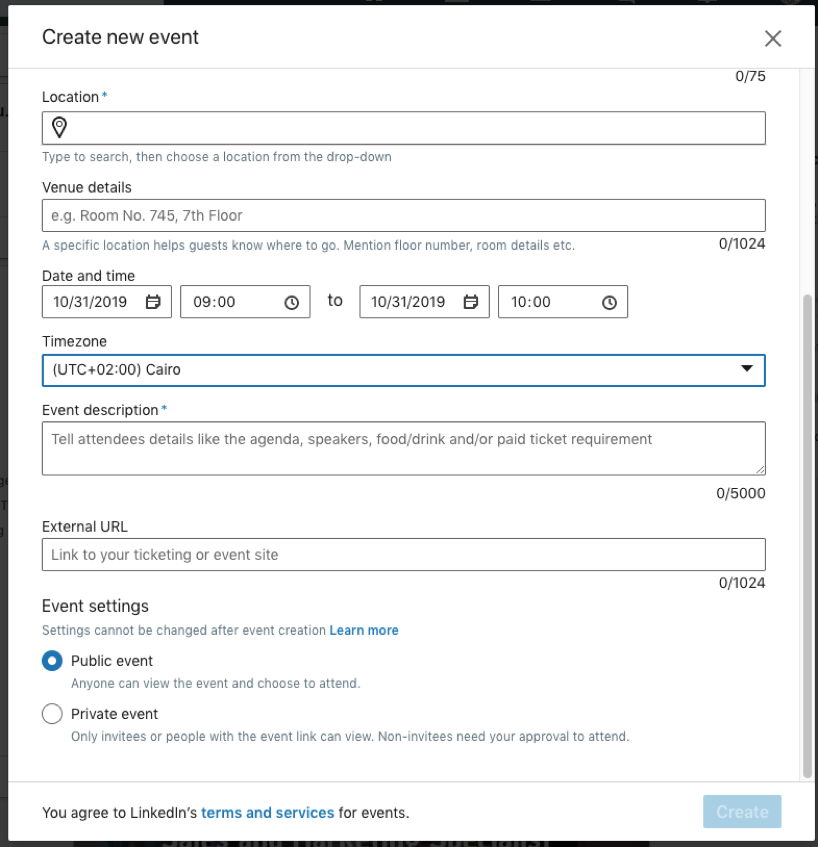
Task: Click the location pin icon
Action: tap(59, 127)
